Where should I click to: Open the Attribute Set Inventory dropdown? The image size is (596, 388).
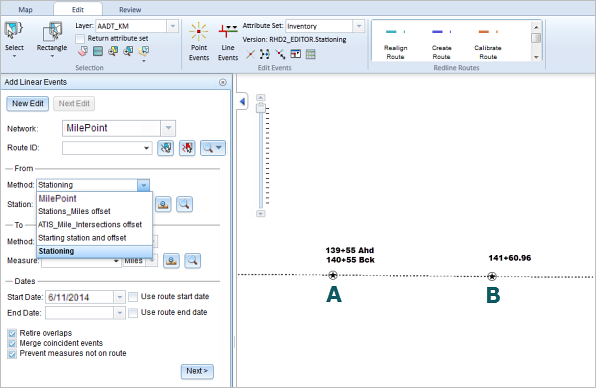click(x=358, y=26)
